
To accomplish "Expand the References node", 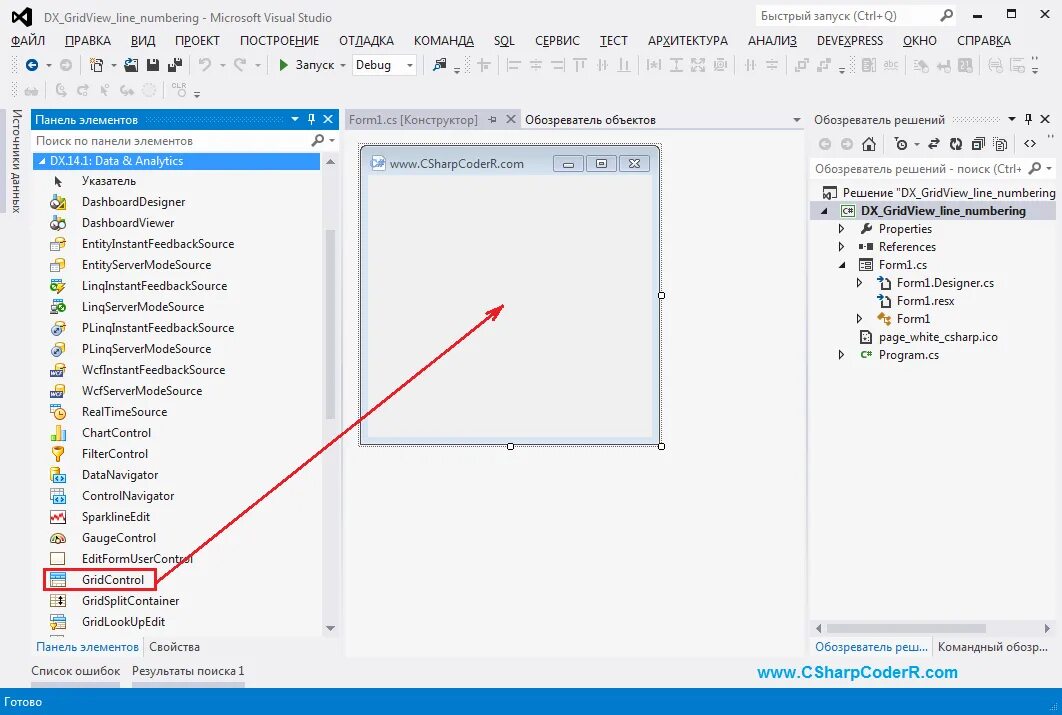I will (x=841, y=246).
